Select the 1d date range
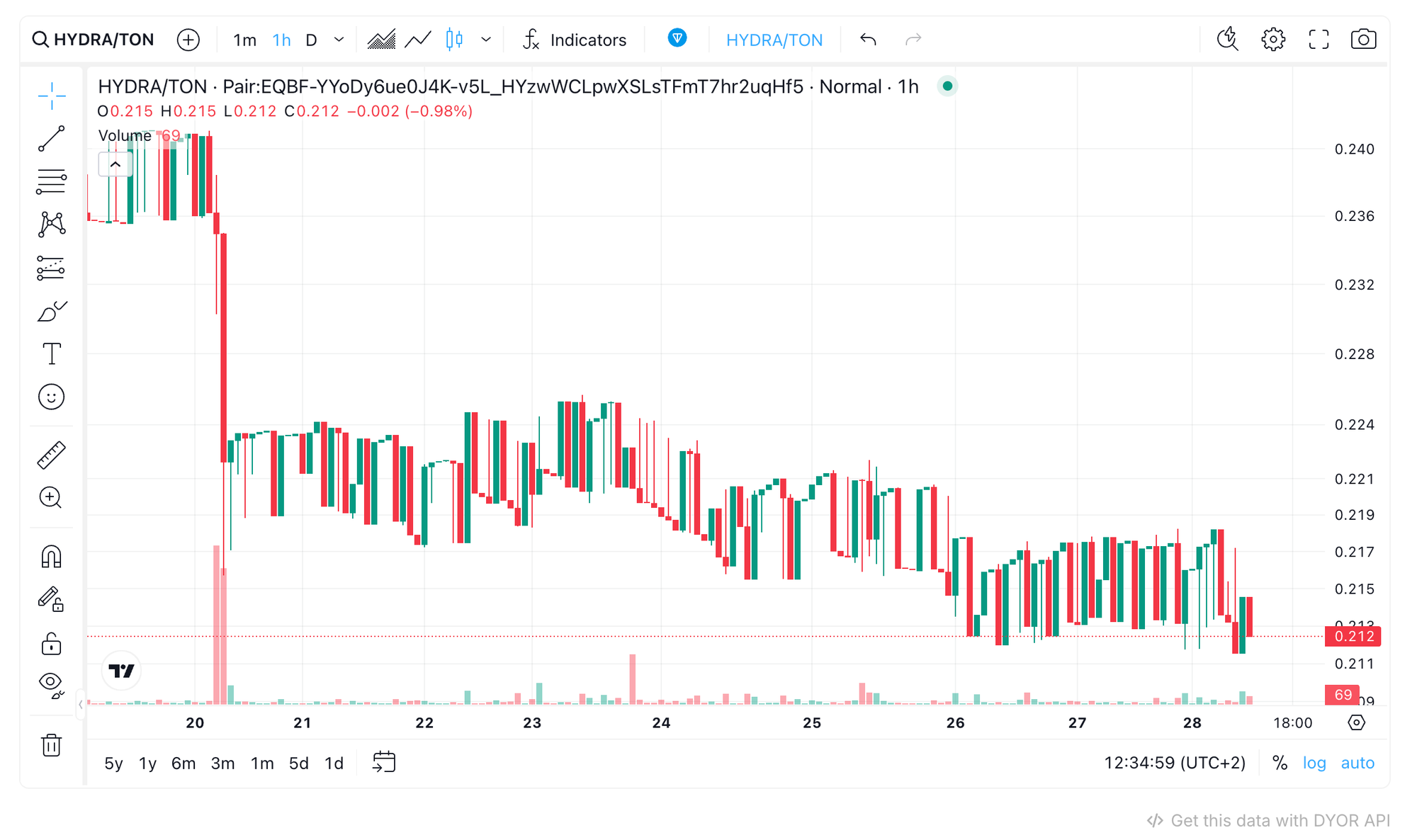 point(334,764)
